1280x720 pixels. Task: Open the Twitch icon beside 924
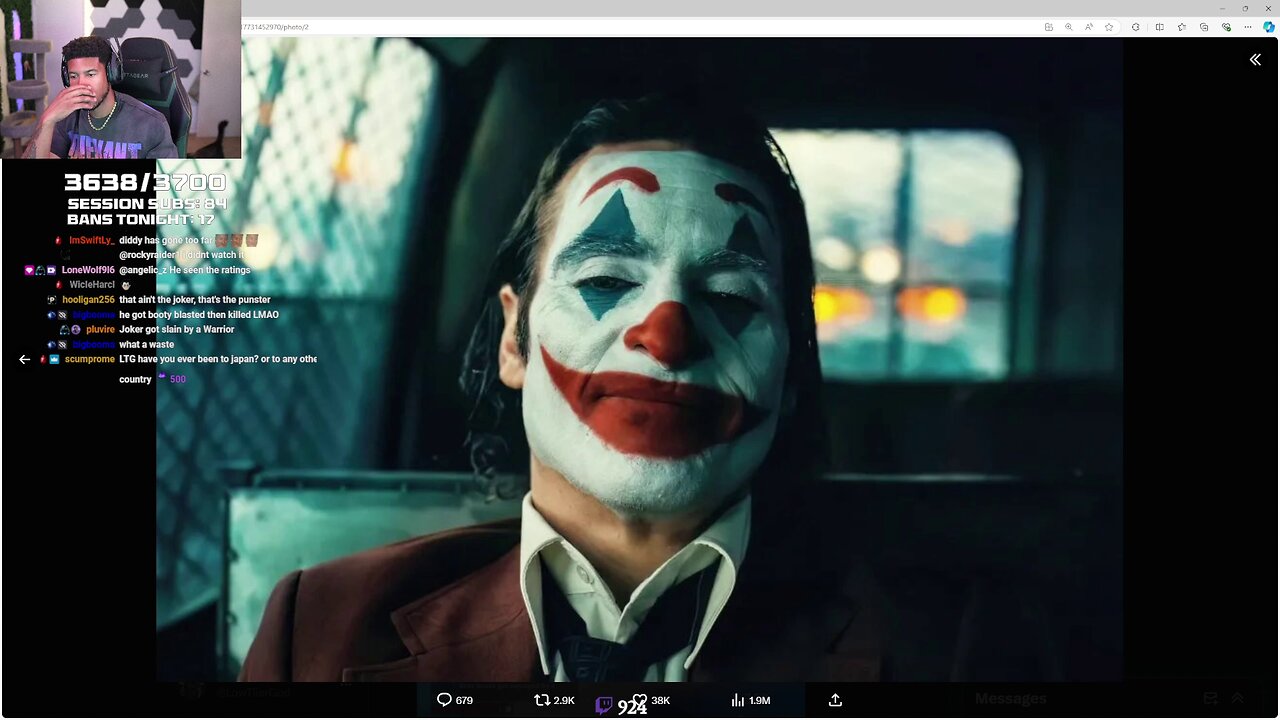(604, 705)
